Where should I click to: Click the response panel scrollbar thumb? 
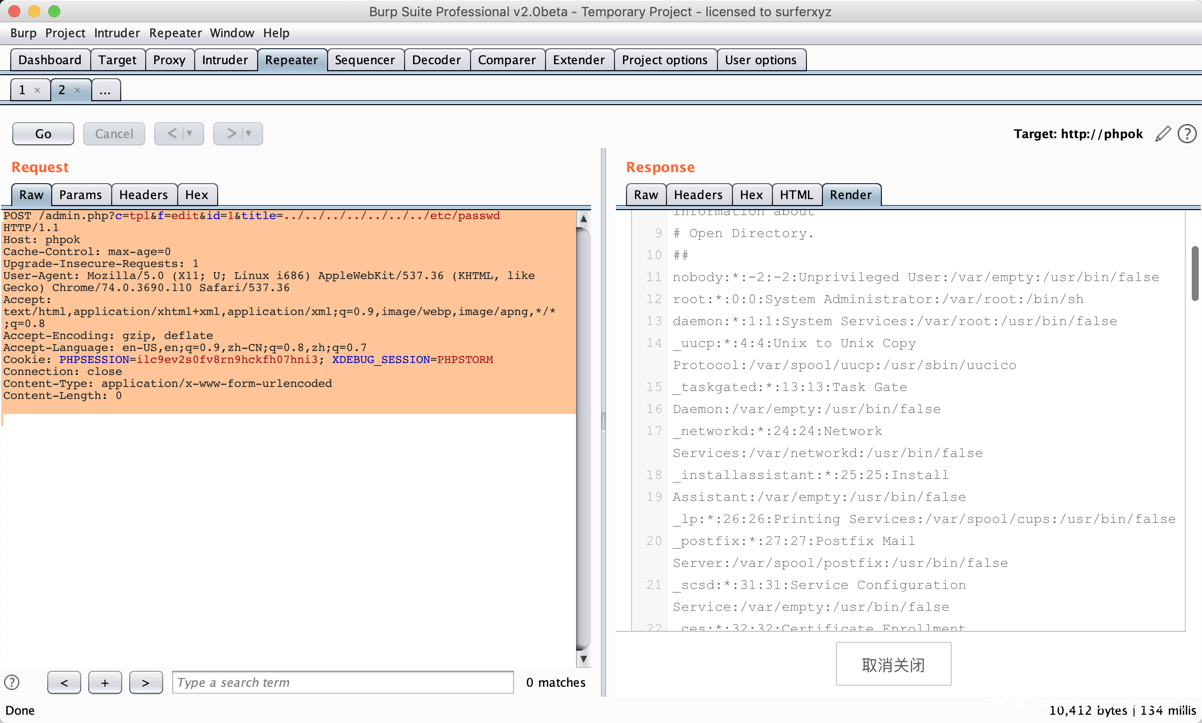click(x=1195, y=273)
